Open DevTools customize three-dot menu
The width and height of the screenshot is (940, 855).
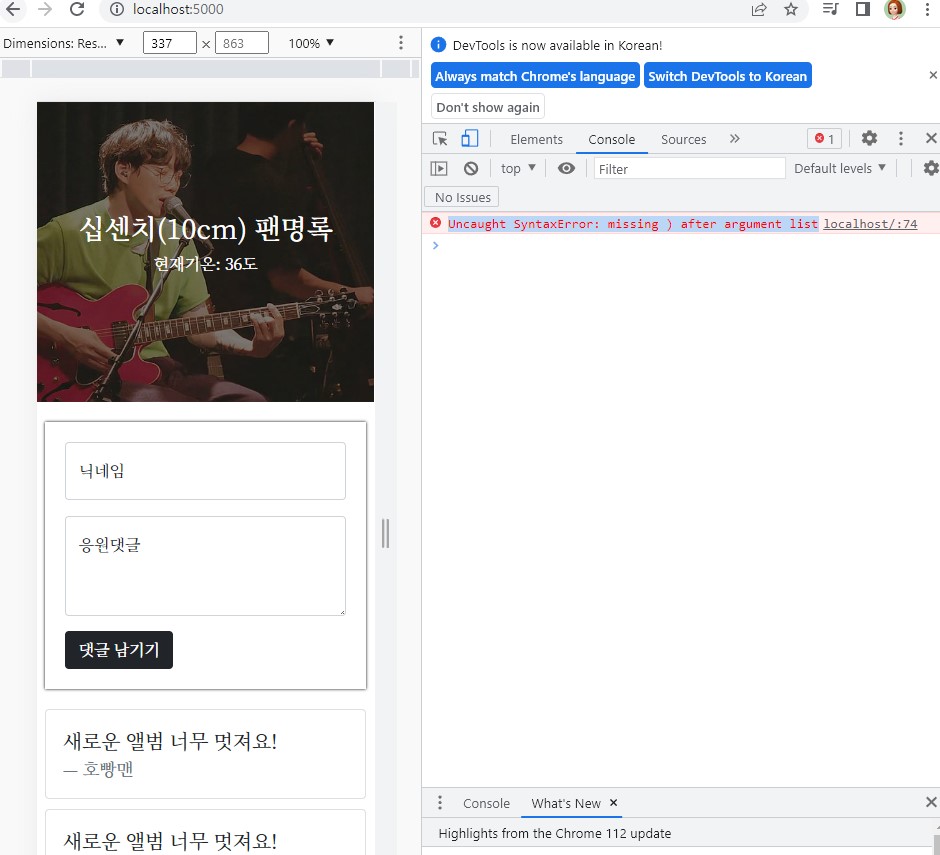click(900, 139)
